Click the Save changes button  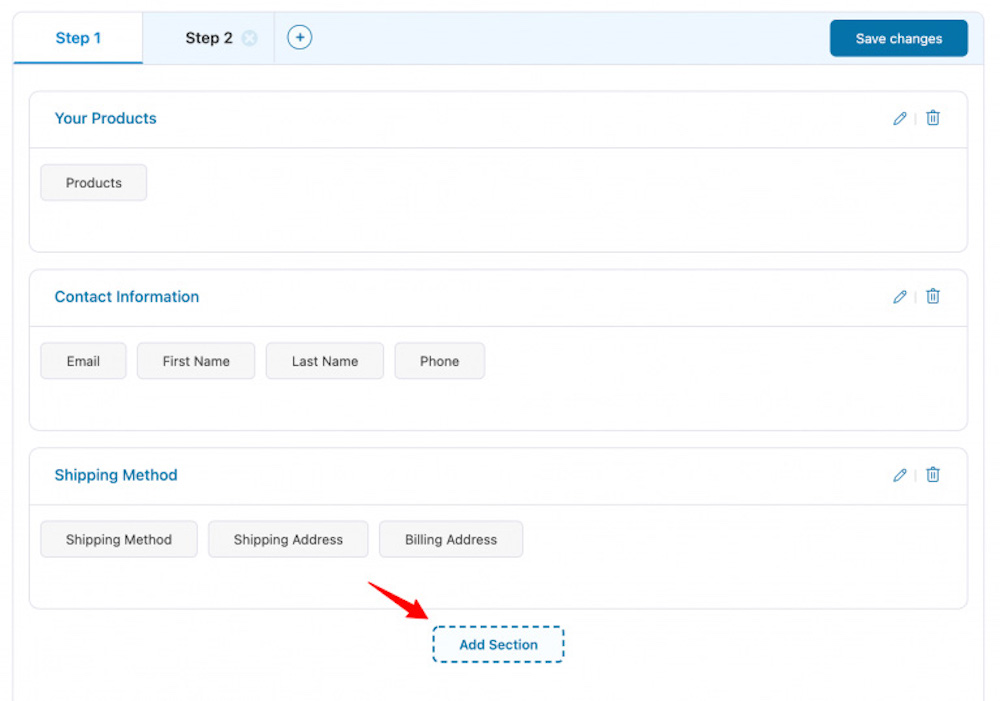click(899, 38)
